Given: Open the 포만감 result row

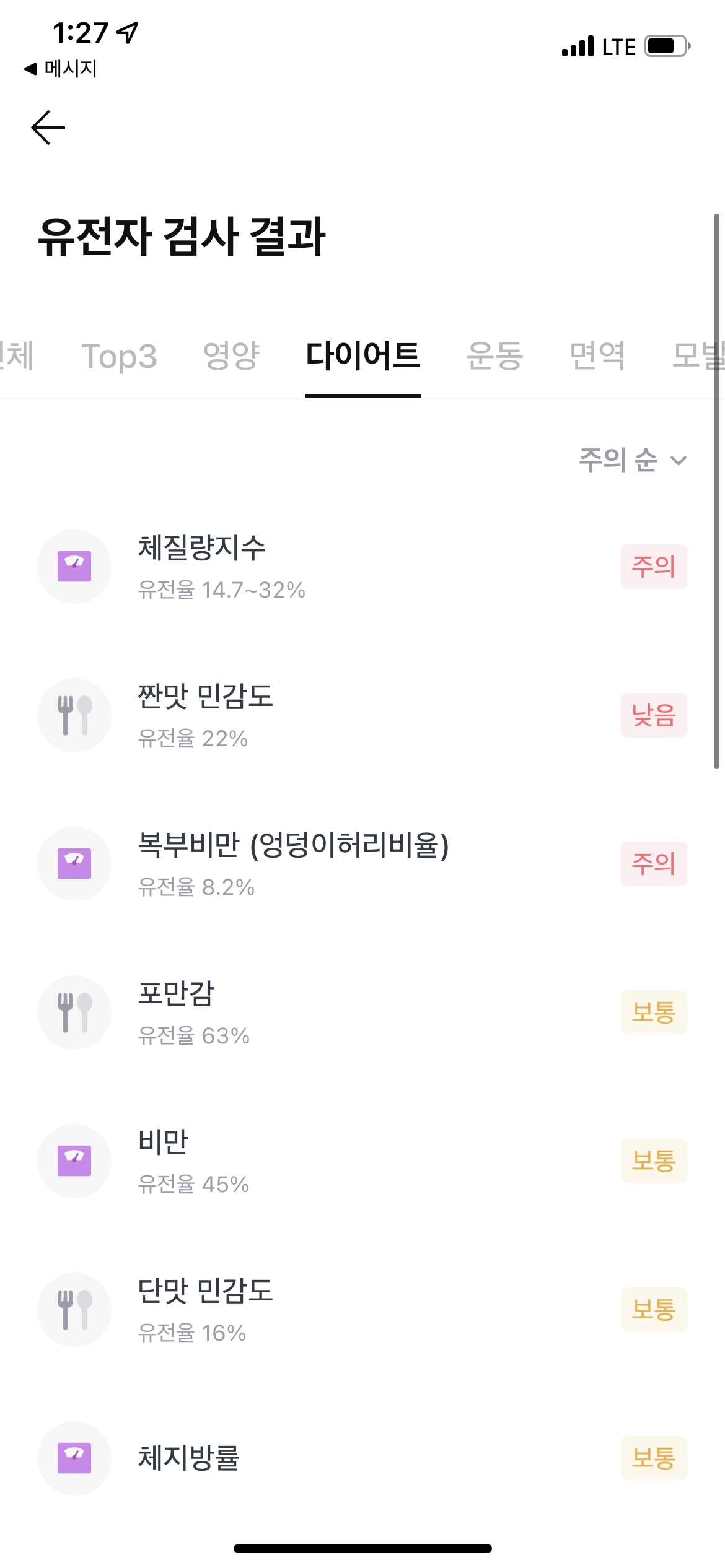Looking at the screenshot, I should (x=362, y=1013).
